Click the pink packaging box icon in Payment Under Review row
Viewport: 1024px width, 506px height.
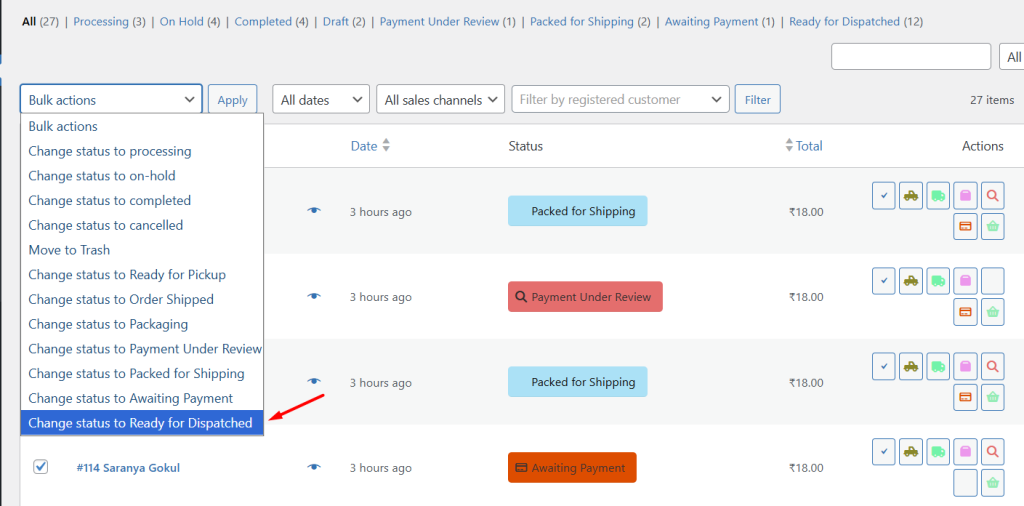[x=965, y=281]
